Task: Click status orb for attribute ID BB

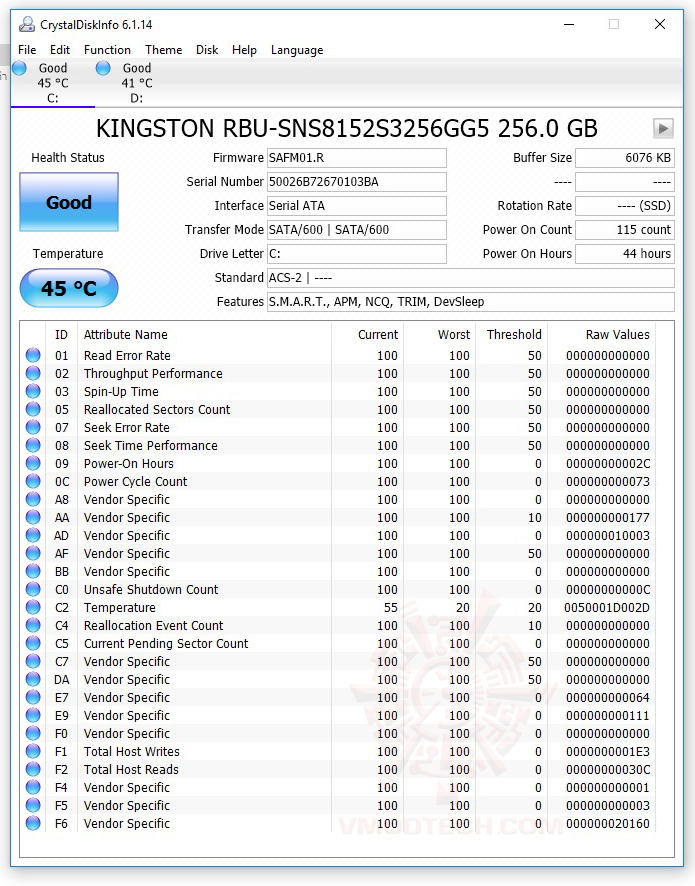Action: [x=33, y=571]
